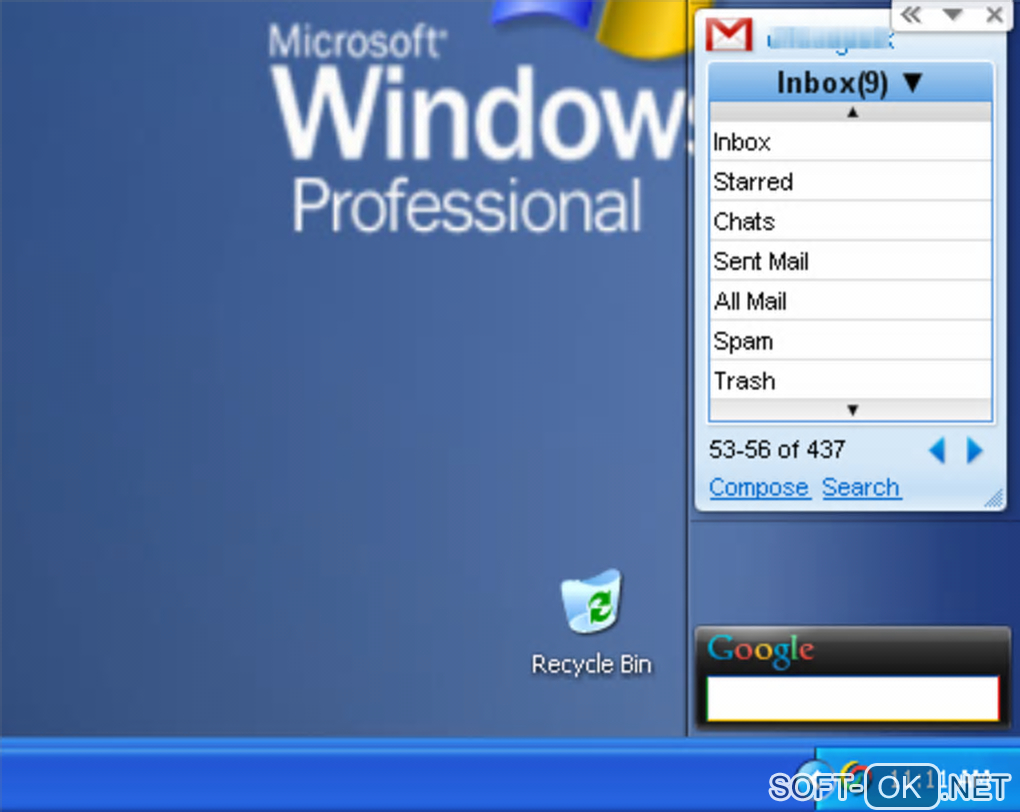Image resolution: width=1020 pixels, height=812 pixels.
Task: Switch to the Spam folder
Action: [850, 340]
